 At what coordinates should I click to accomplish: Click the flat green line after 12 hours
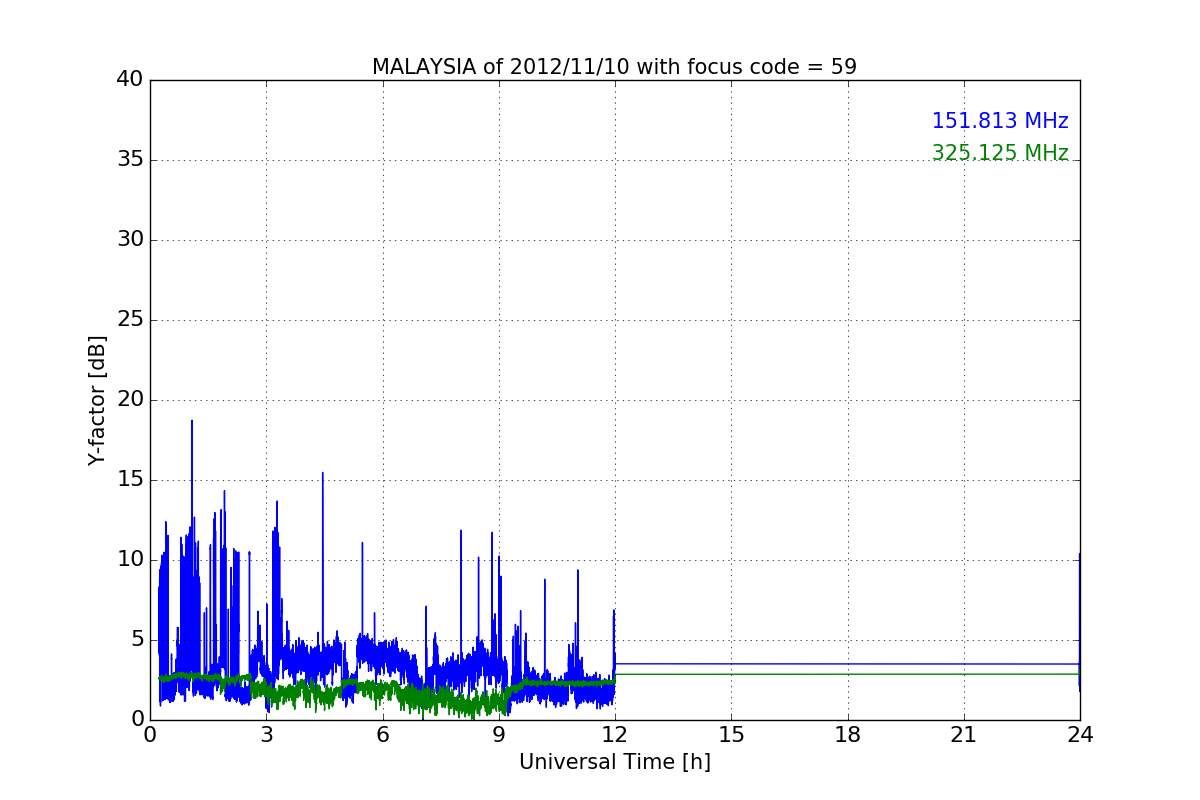(x=847, y=674)
